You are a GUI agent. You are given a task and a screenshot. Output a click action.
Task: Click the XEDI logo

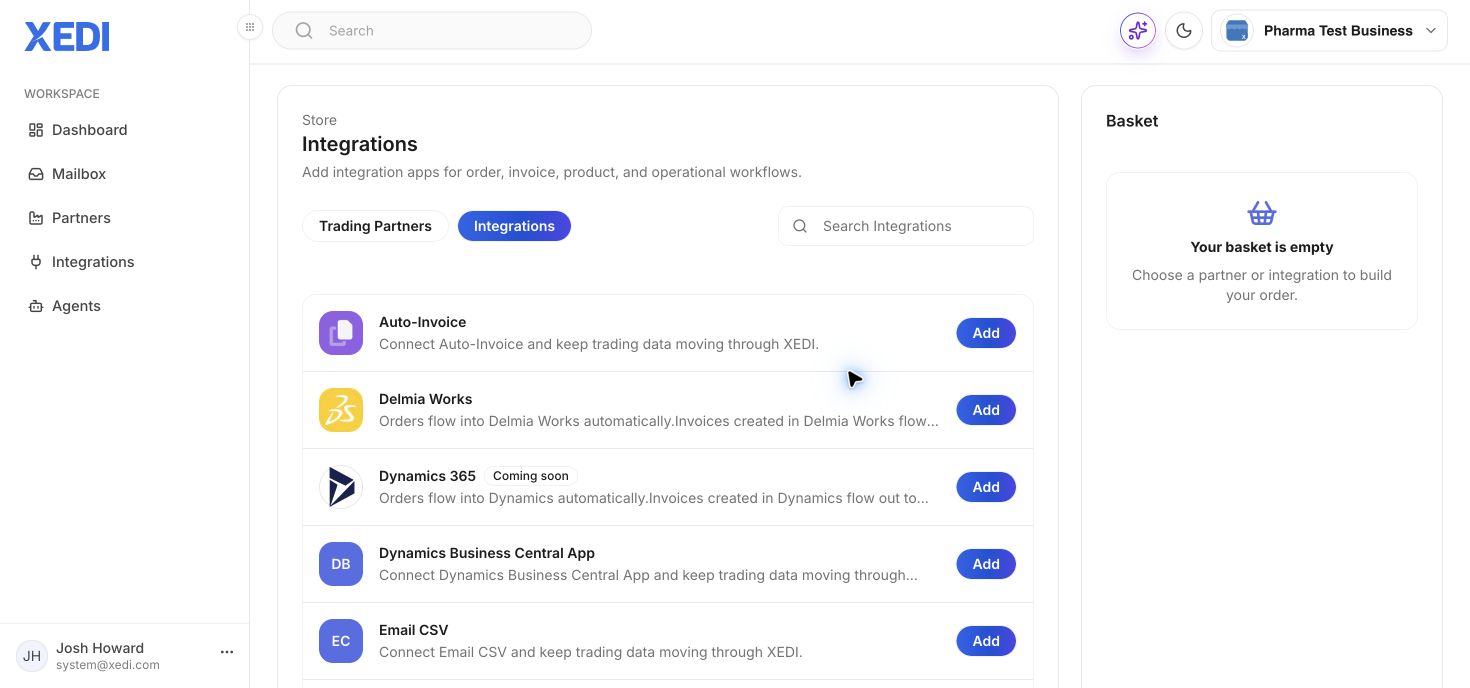pos(67,37)
